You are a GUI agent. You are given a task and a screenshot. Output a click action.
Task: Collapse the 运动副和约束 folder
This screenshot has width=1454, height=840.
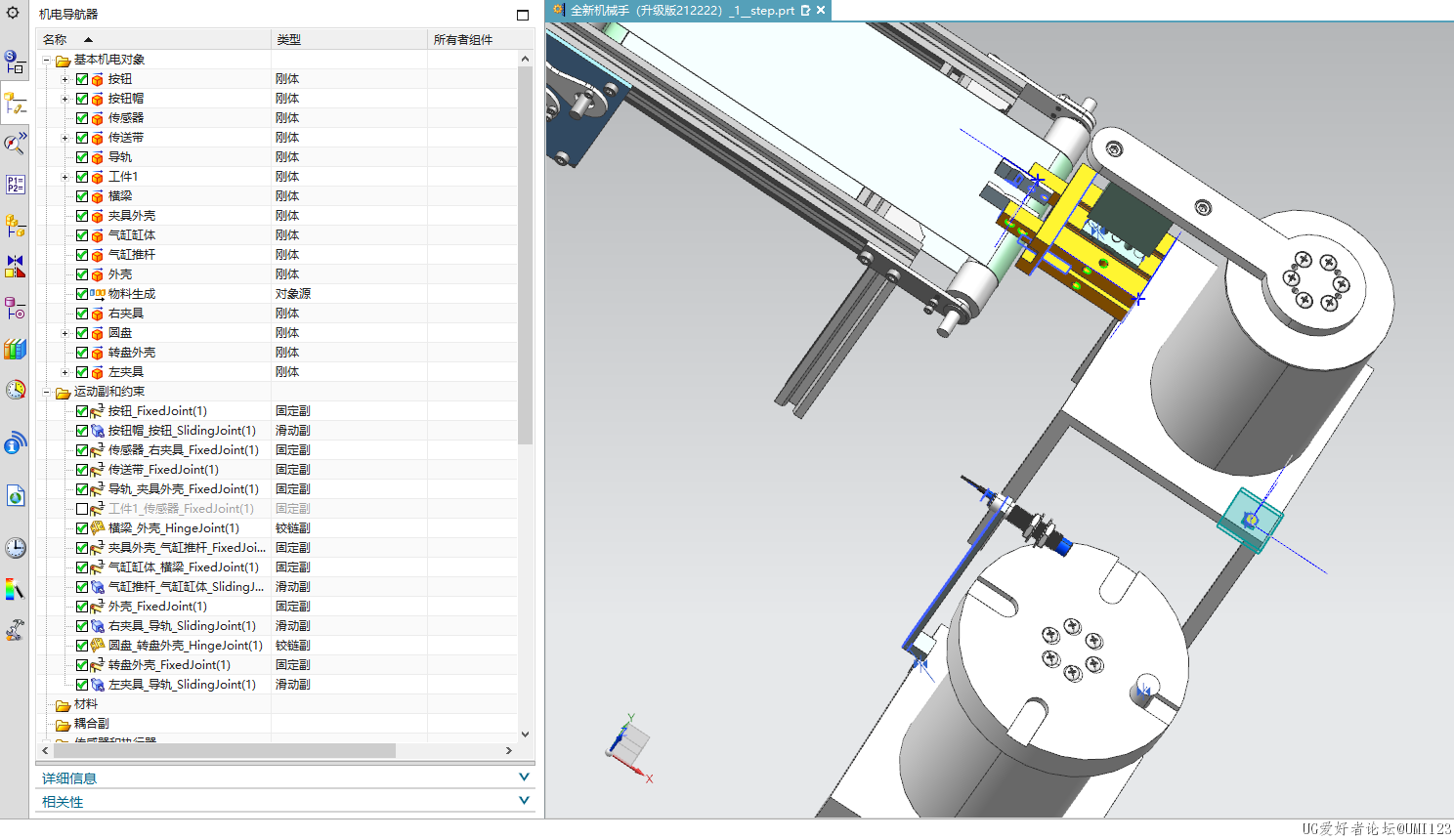point(46,392)
